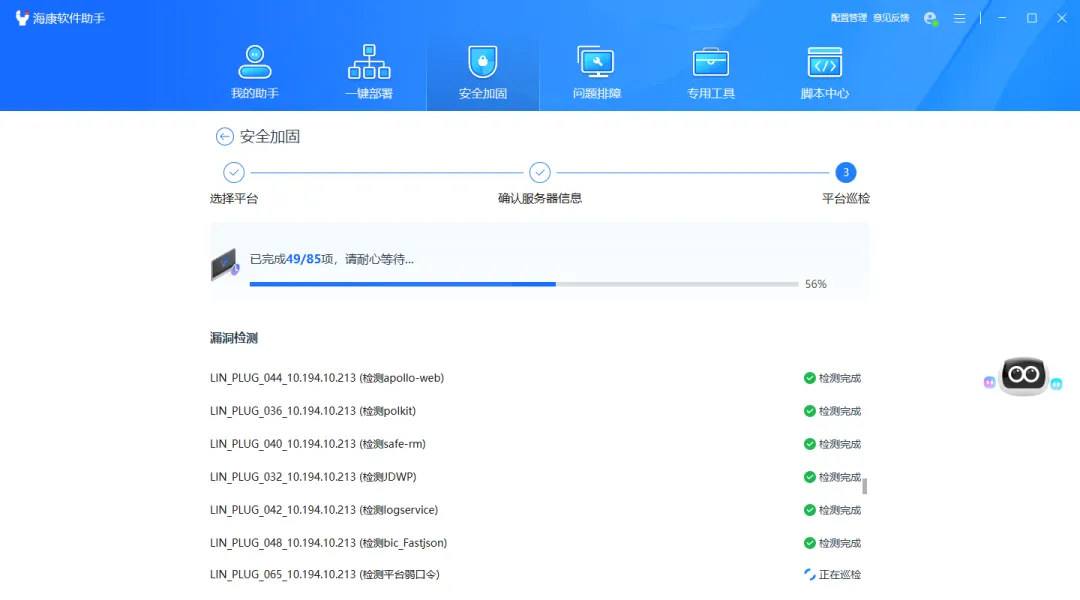
Task: Open the hamburger menu icon
Action: (x=959, y=19)
